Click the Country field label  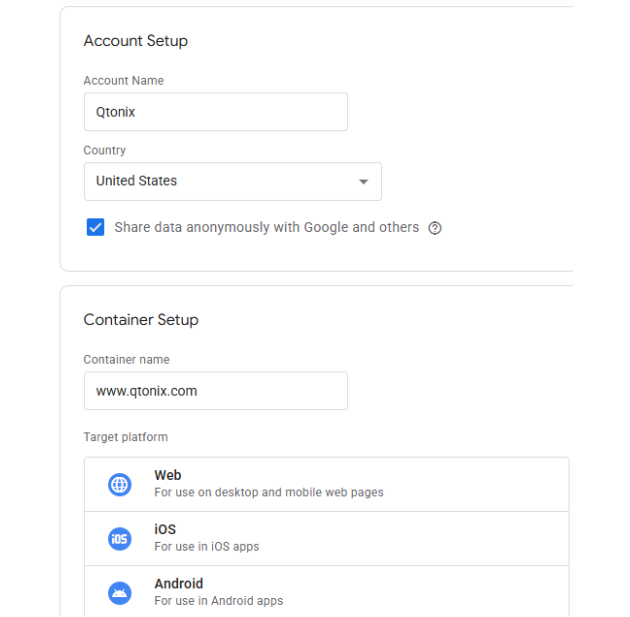[105, 150]
